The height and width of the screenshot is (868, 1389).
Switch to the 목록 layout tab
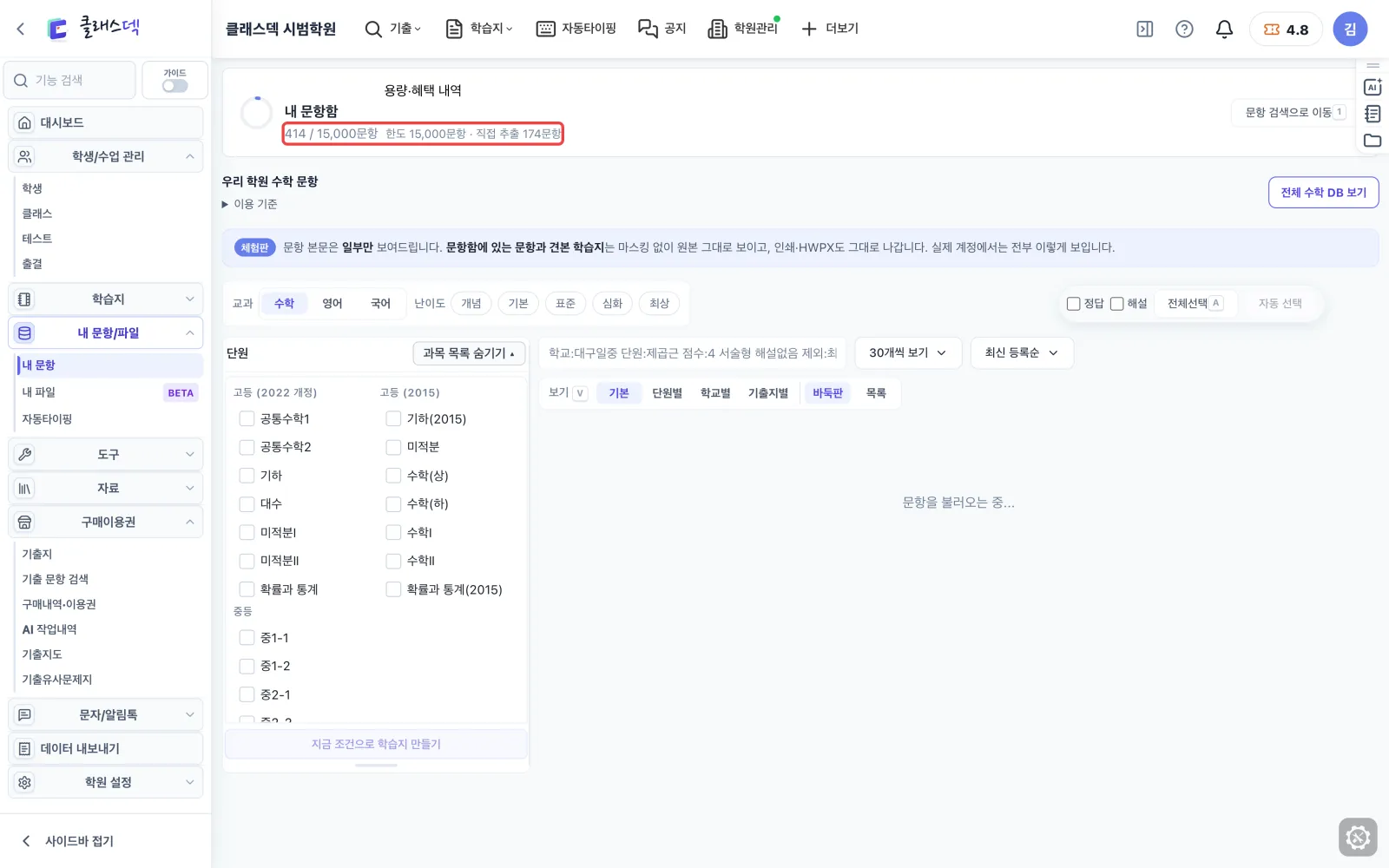pyautogui.click(x=876, y=393)
